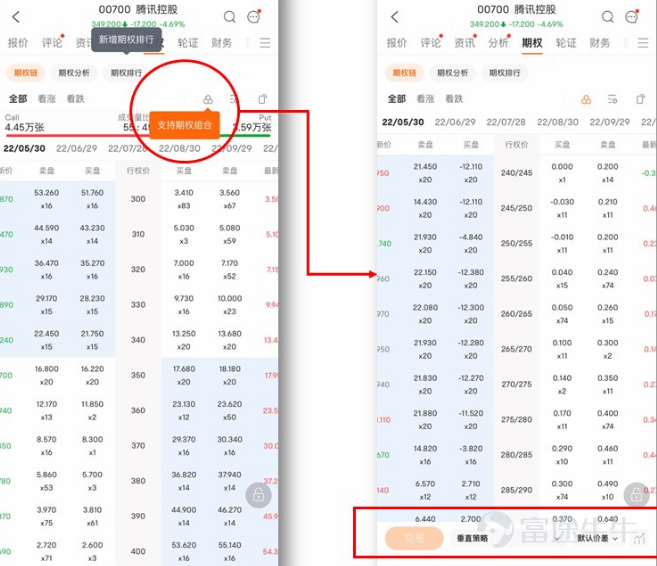Tap the back arrow on left screen
This screenshot has height=566, width=657.
coord(16,17)
